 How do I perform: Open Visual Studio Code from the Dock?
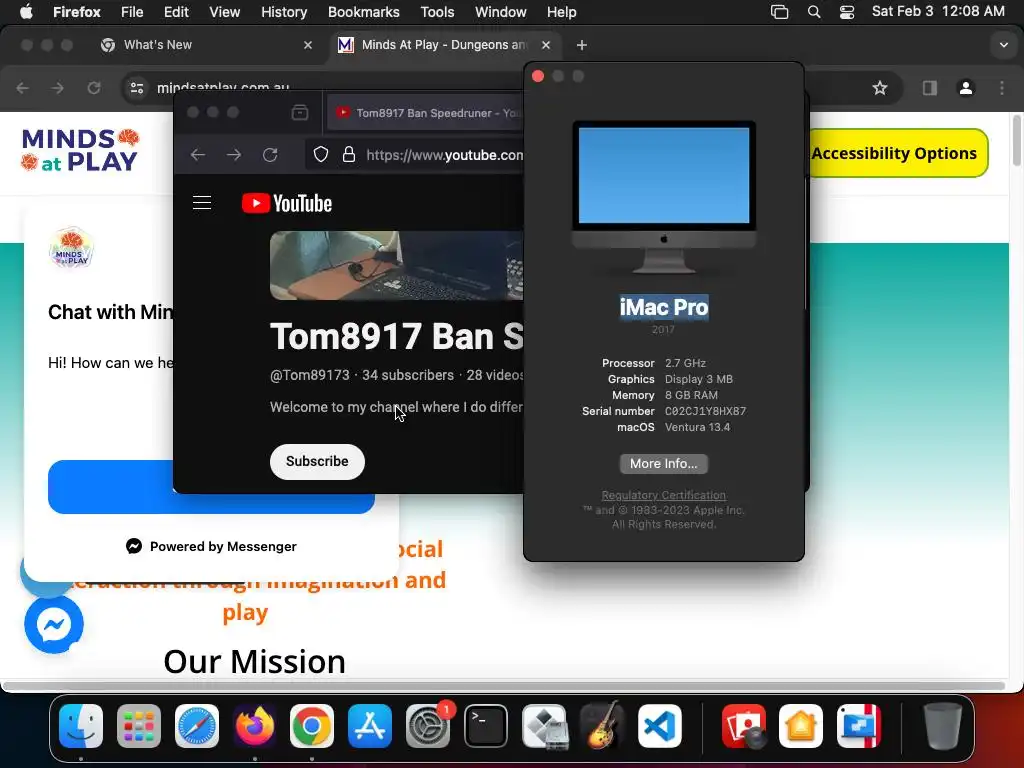(660, 726)
